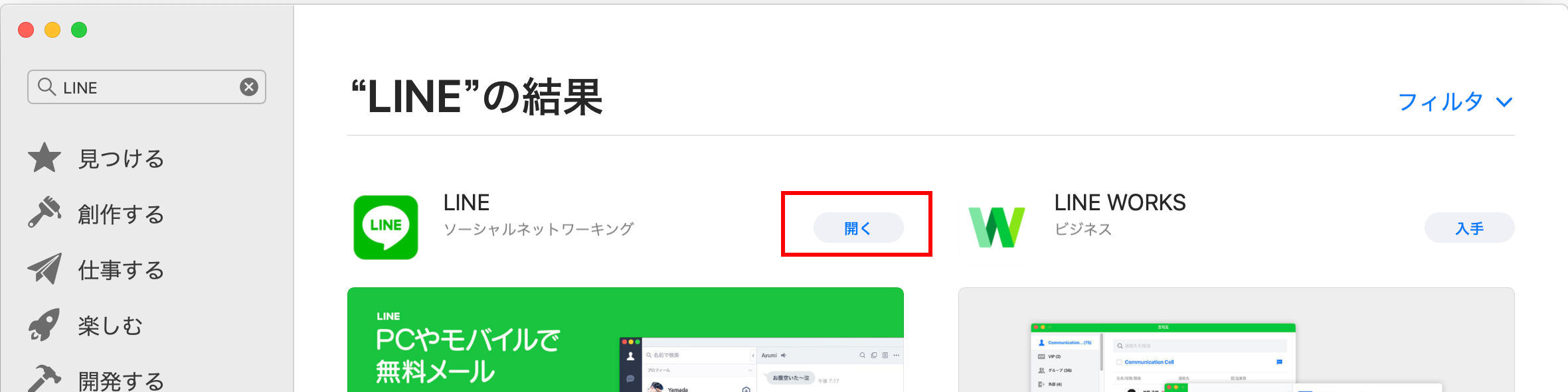Click into the LINE search input field

[147, 87]
